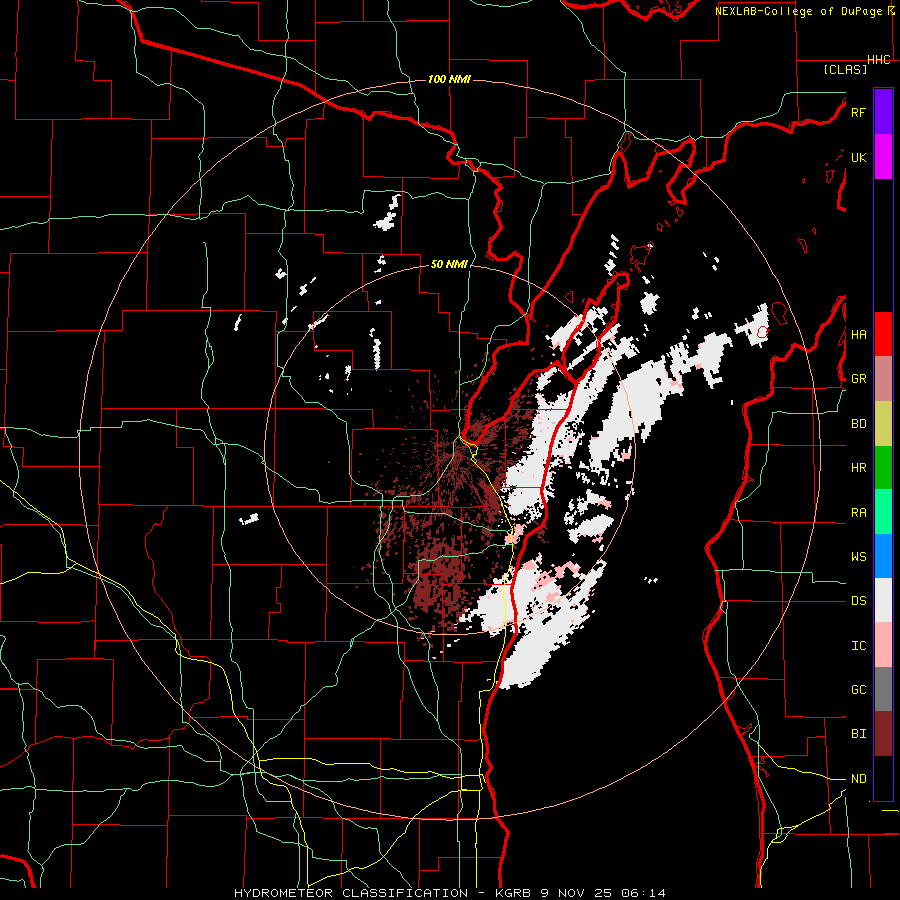
Task: Select the GR legend color block
Action: click(x=883, y=378)
